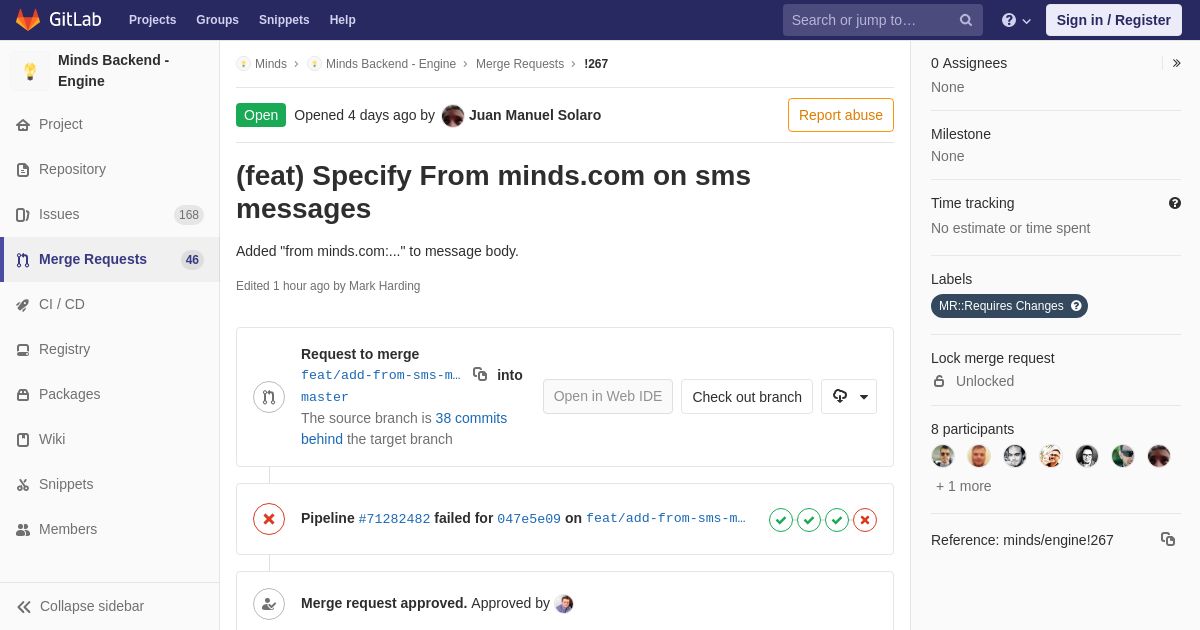Show the + 1 more participants
The width and height of the screenshot is (1200, 630).
[x=964, y=486]
